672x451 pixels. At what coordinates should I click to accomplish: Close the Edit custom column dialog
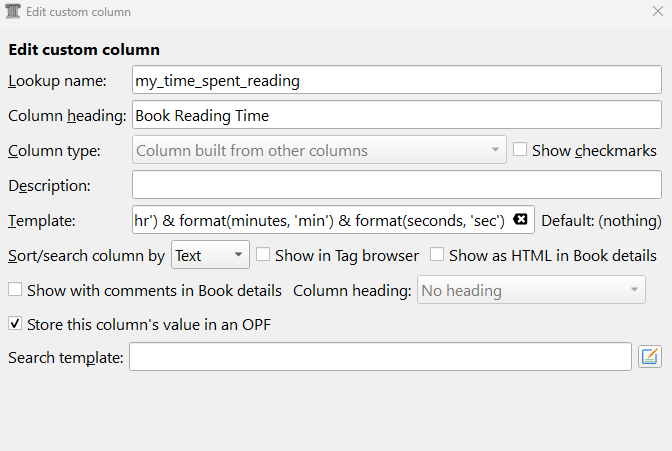[657, 12]
